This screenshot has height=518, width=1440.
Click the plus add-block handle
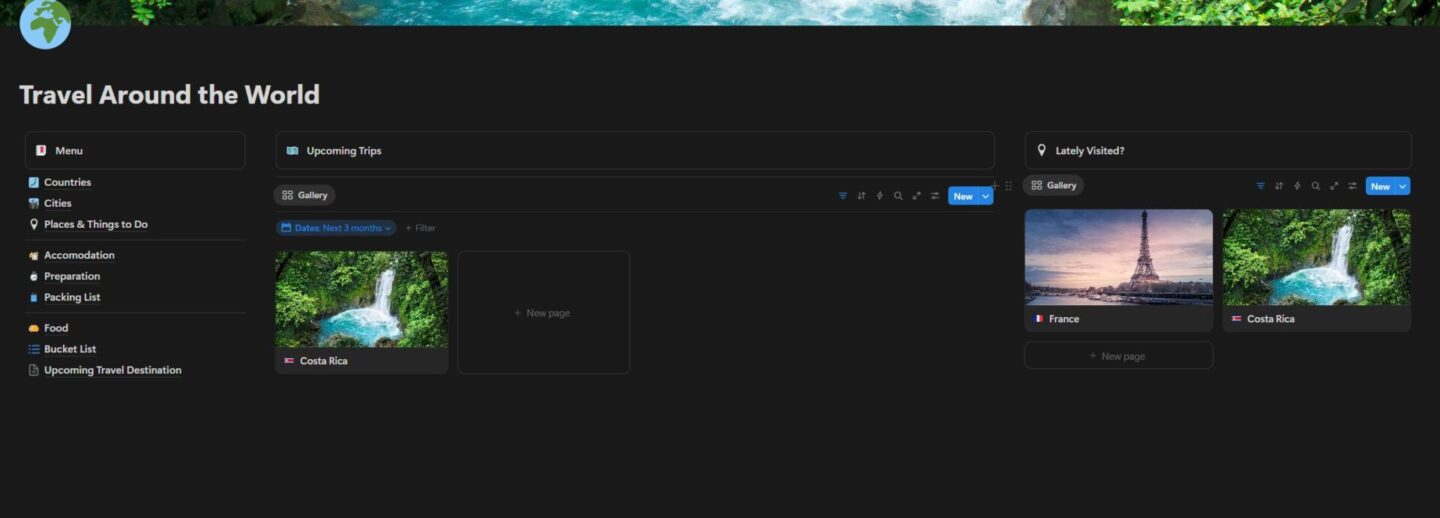tap(995, 185)
